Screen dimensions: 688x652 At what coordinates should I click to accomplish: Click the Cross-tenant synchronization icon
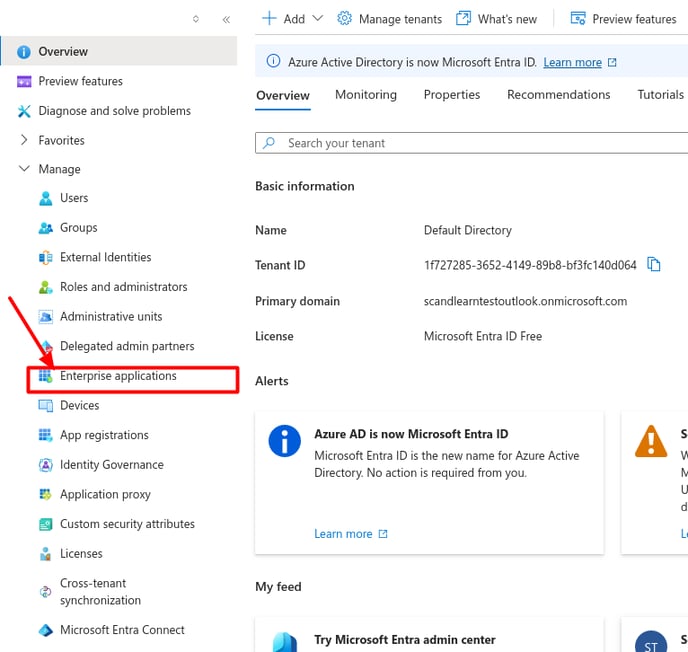45,592
